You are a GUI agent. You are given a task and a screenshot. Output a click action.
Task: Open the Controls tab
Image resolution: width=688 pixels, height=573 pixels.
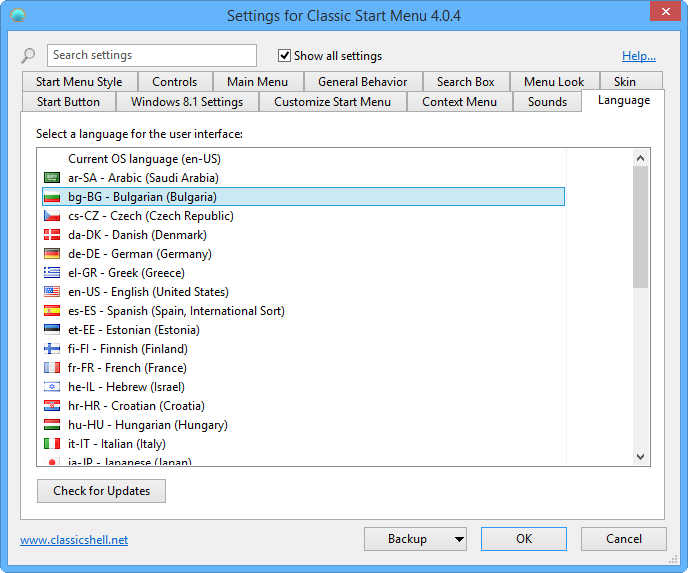[x=175, y=82]
